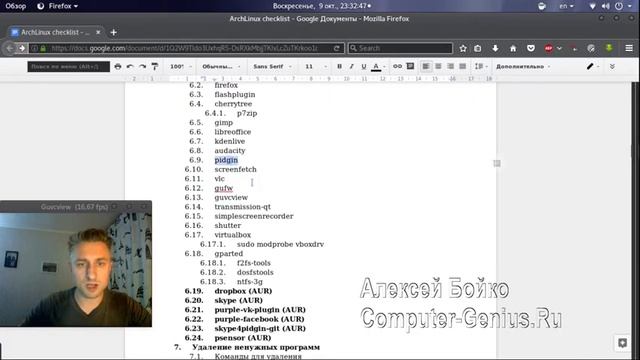Justify the text alignment
The width and height of the screenshot is (640, 360).
point(463,67)
